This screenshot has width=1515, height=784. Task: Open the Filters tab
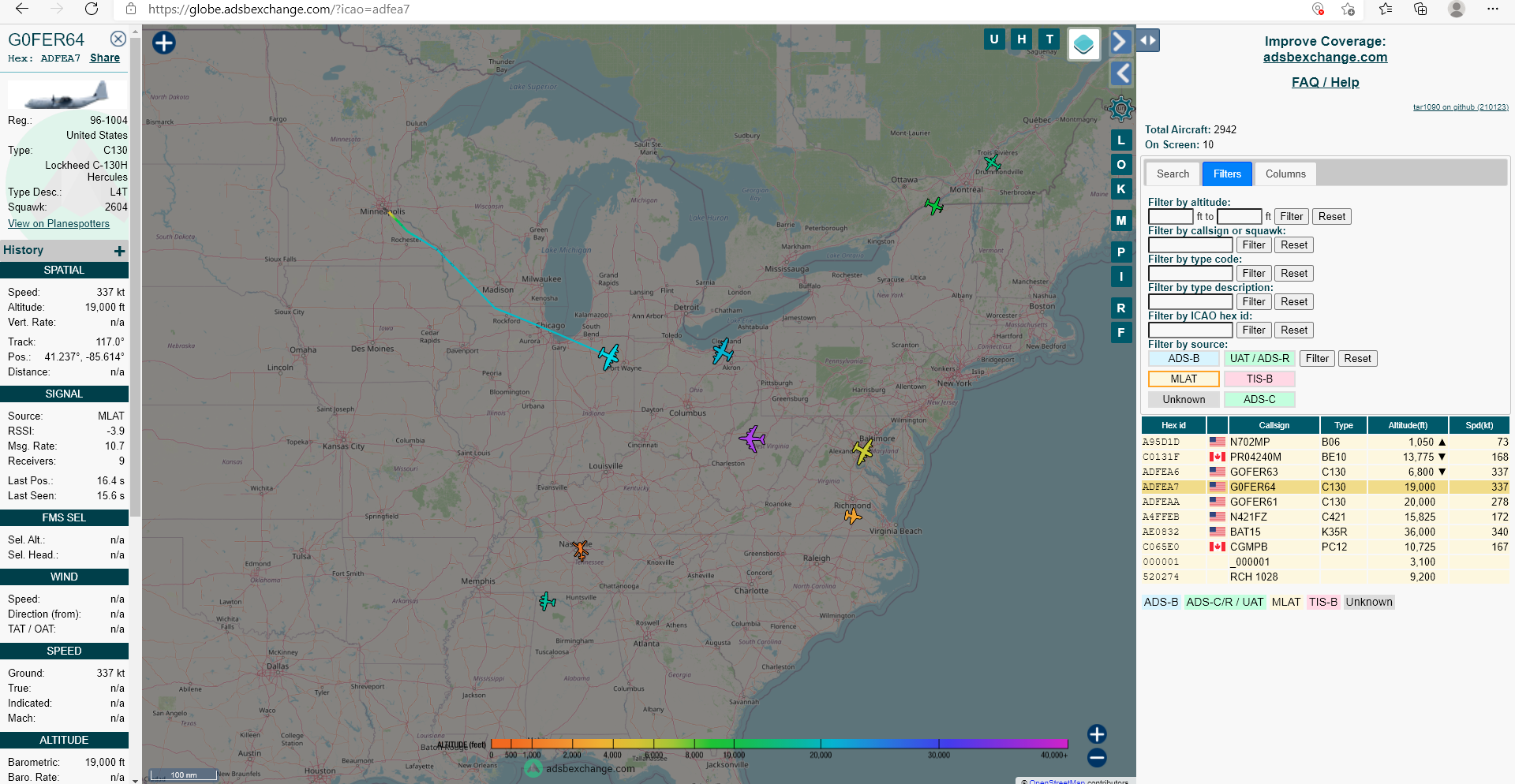[1227, 174]
